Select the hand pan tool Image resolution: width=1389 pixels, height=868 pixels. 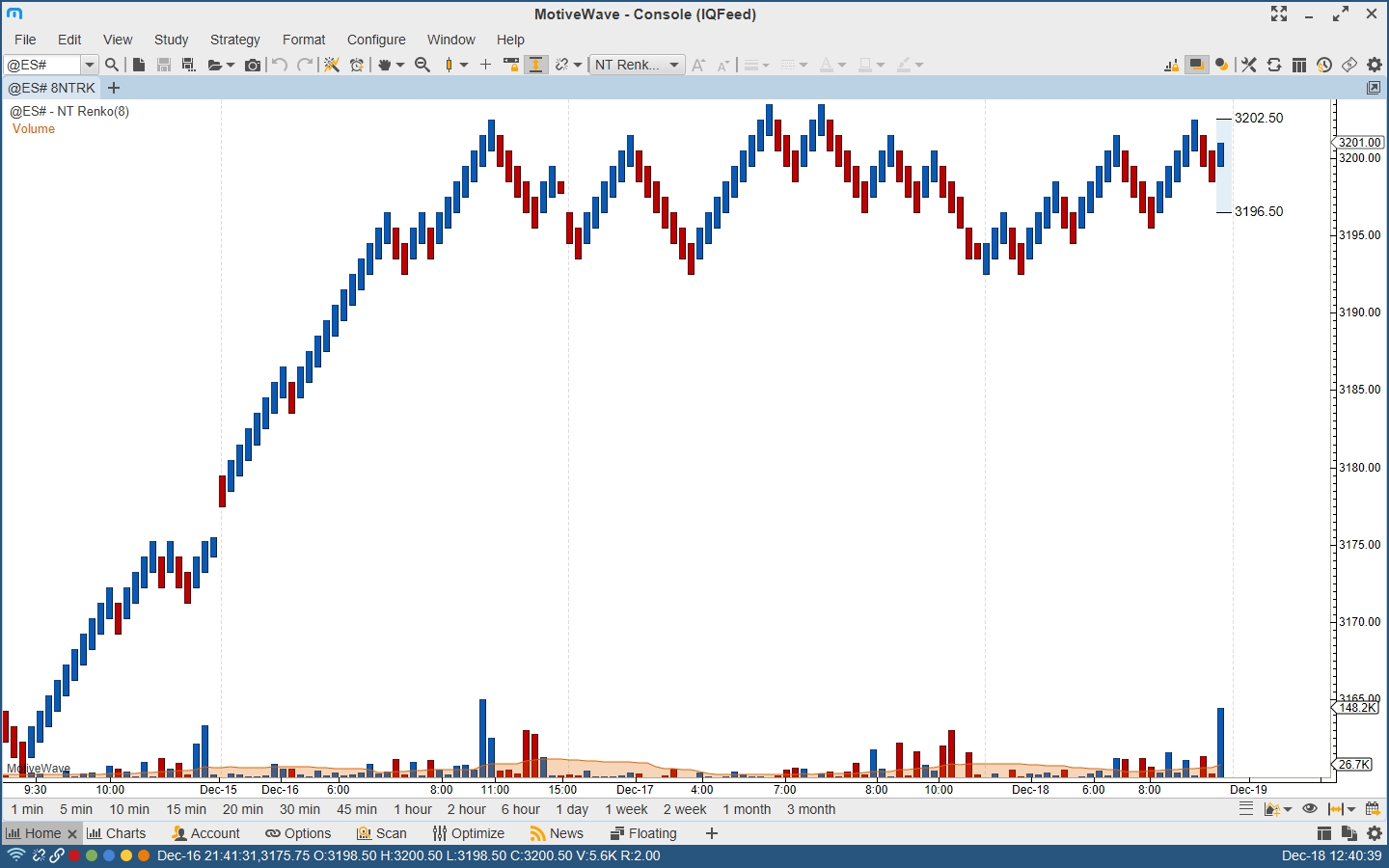pyautogui.click(x=385, y=65)
